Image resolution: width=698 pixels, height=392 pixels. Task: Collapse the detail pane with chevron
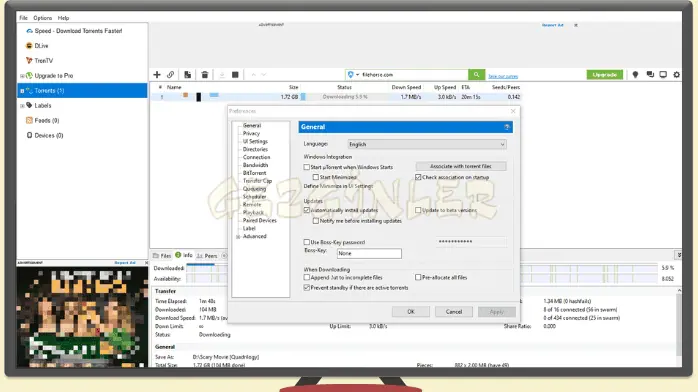pos(678,255)
